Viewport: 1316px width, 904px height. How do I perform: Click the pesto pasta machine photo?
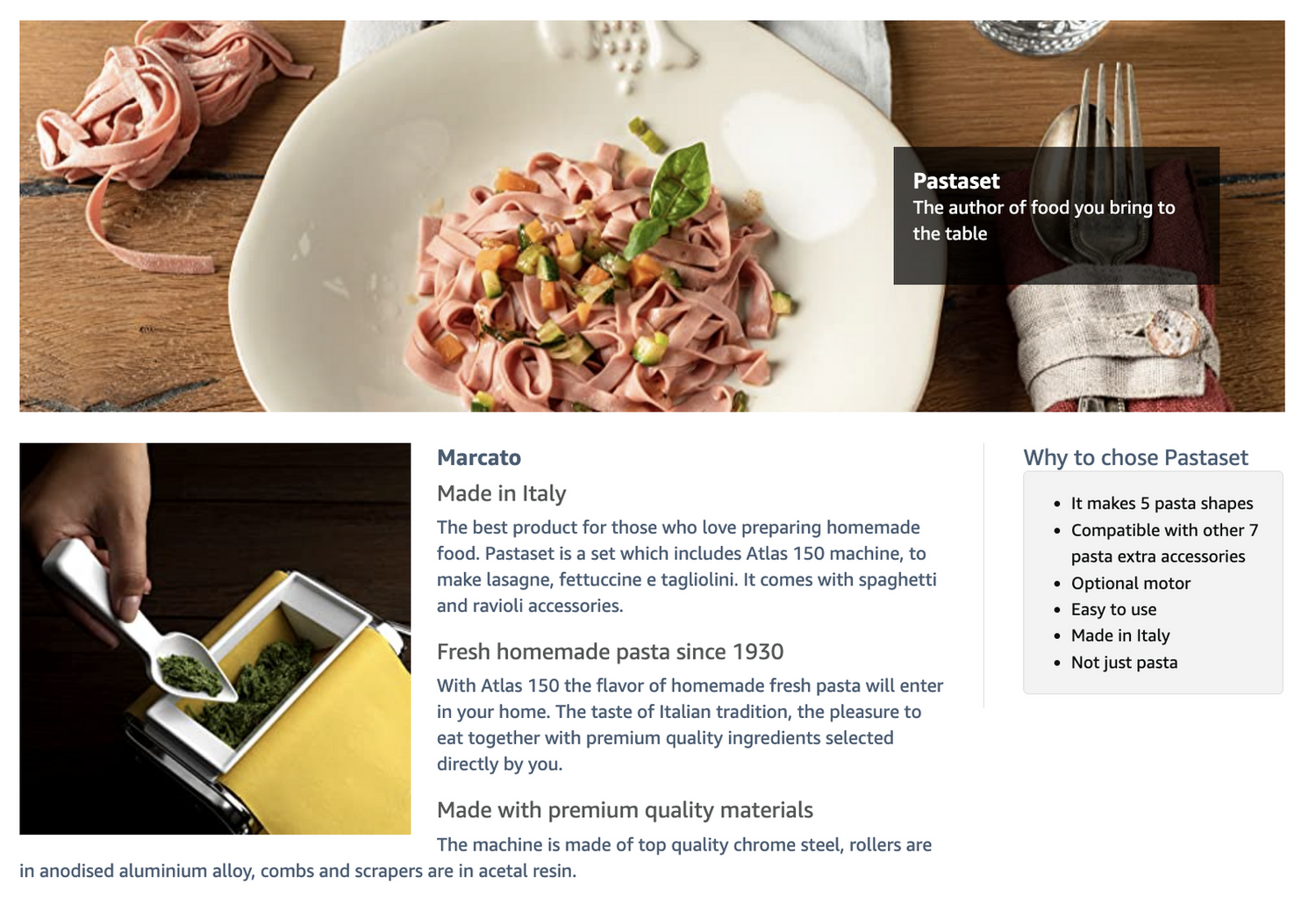coord(215,638)
